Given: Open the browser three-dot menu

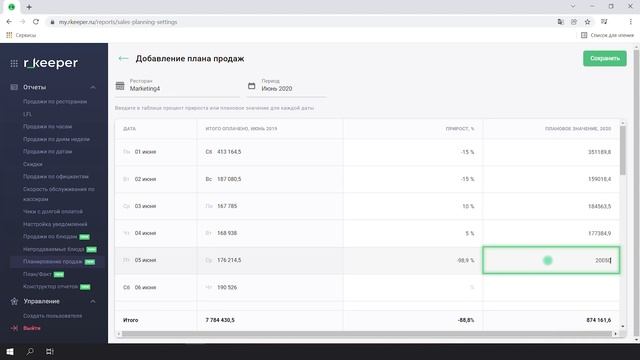Looking at the screenshot, I should pos(631,22).
